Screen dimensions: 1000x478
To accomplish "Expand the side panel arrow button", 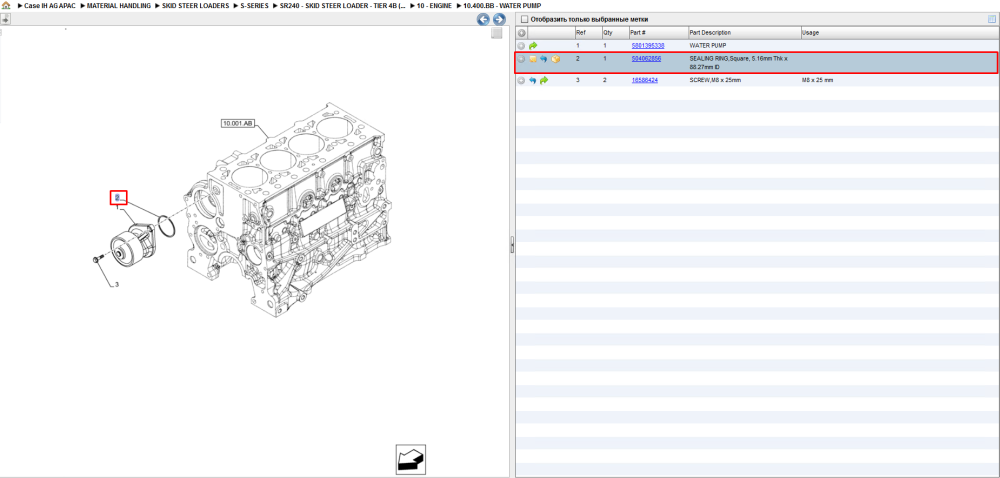I will point(4,19).
